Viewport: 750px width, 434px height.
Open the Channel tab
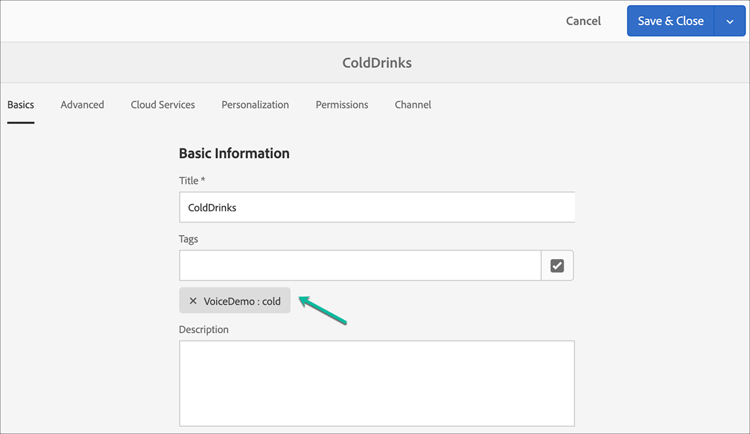pos(413,104)
